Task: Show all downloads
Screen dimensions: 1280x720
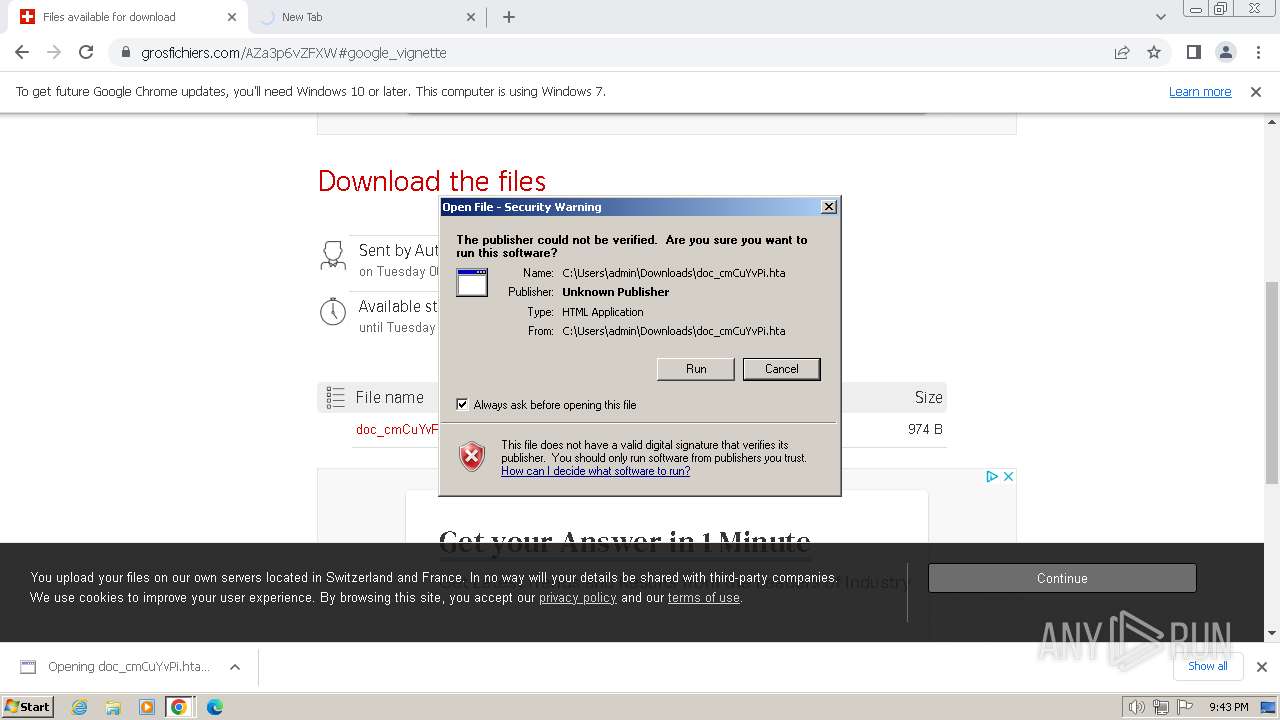Action: pos(1208,666)
